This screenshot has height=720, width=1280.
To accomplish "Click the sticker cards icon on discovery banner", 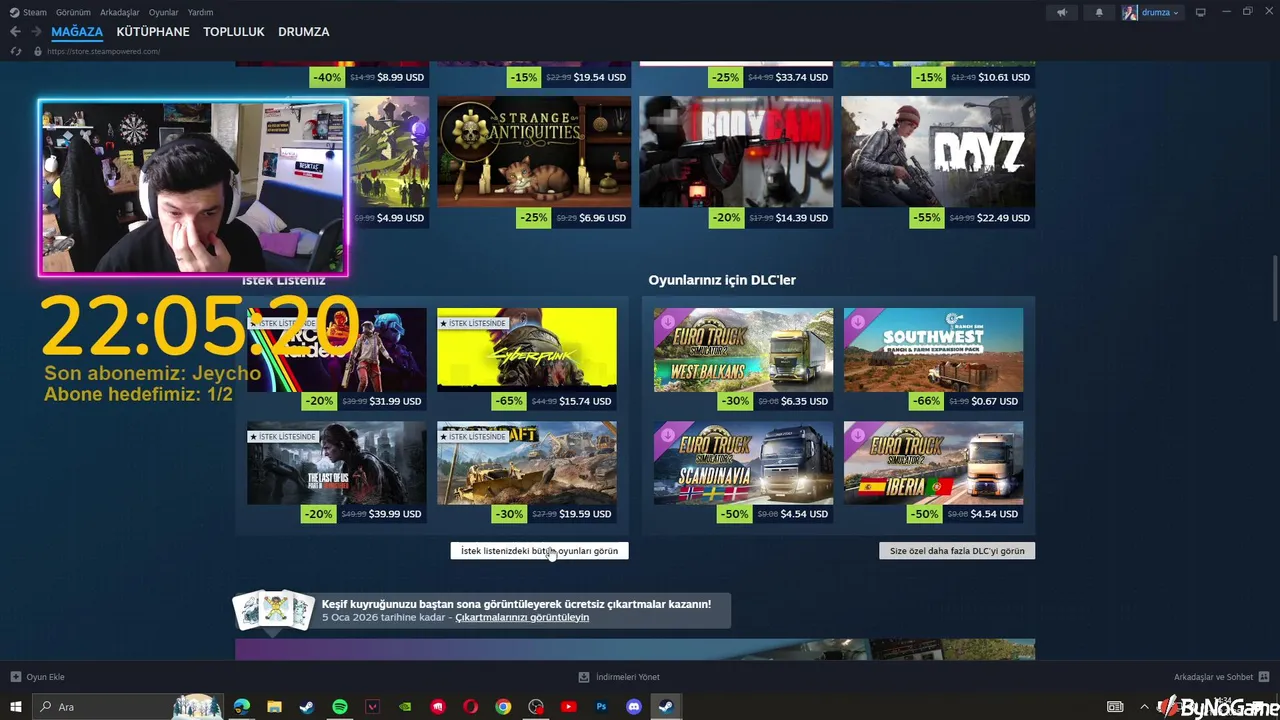I will (x=273, y=611).
